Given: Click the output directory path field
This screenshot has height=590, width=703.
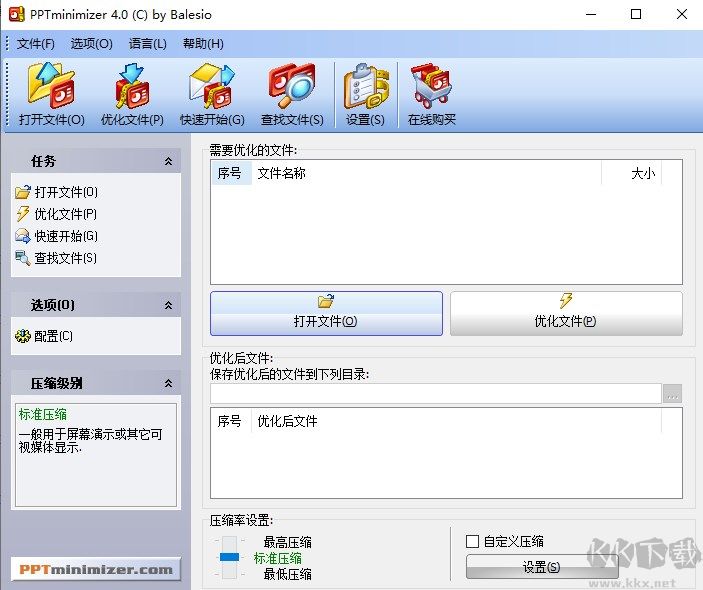Looking at the screenshot, I should pyautogui.click(x=435, y=394).
